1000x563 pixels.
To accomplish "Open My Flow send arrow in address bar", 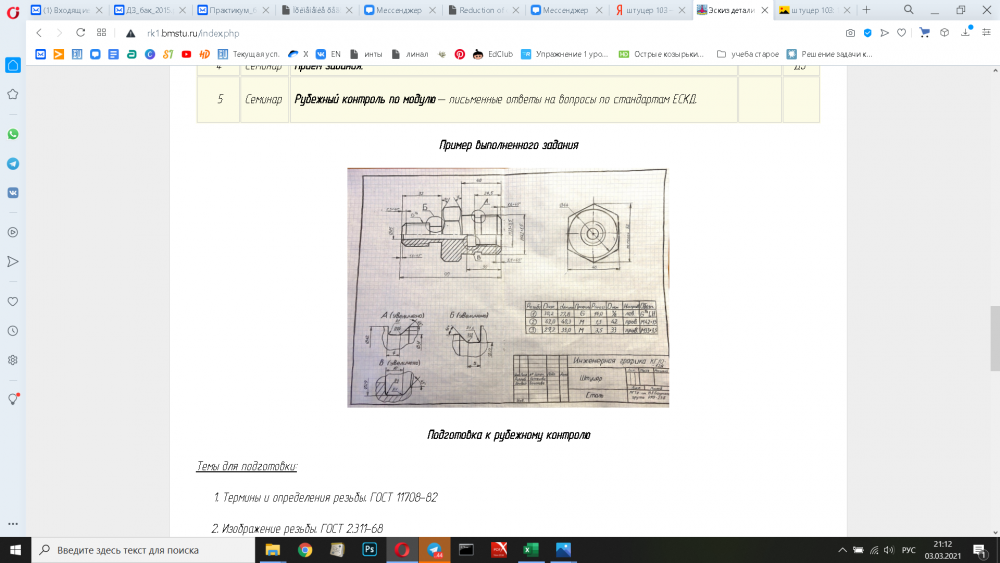I will click(884, 33).
